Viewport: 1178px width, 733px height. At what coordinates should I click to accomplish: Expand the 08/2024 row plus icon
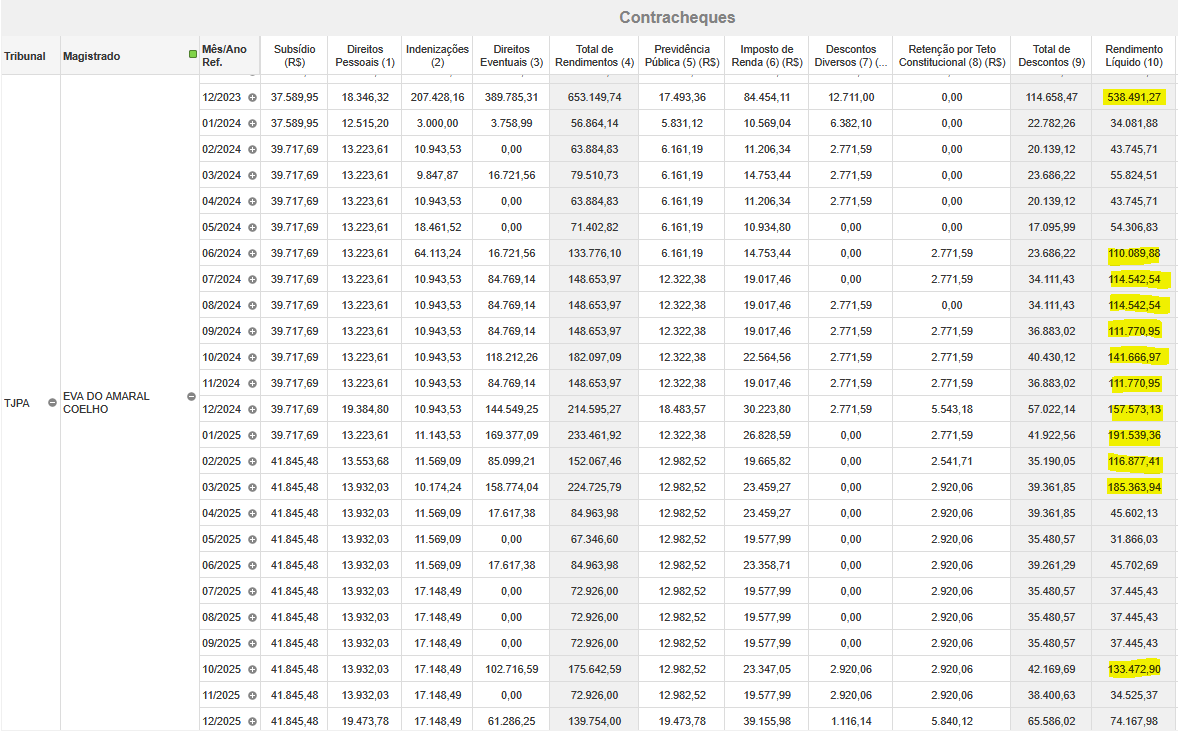(x=252, y=306)
